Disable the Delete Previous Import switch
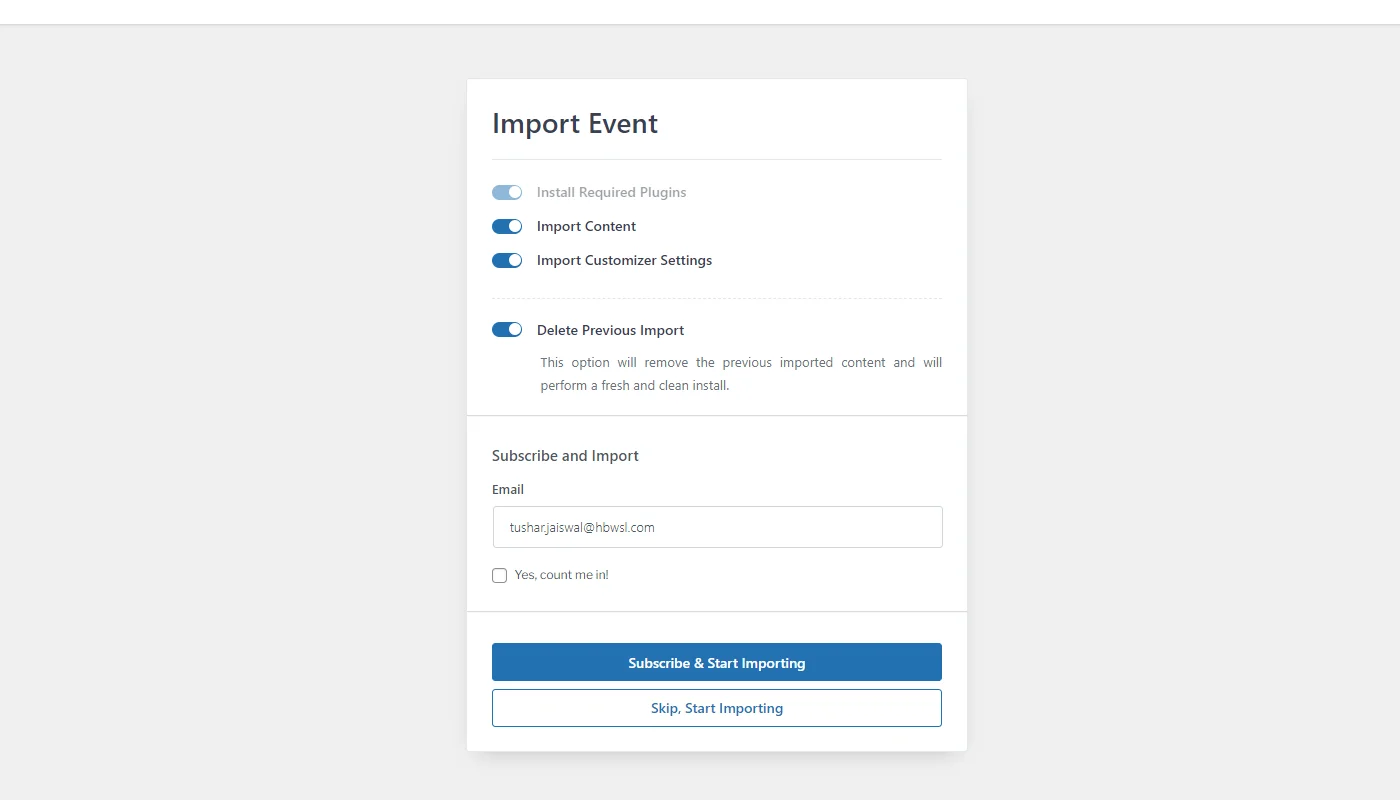 [x=507, y=330]
